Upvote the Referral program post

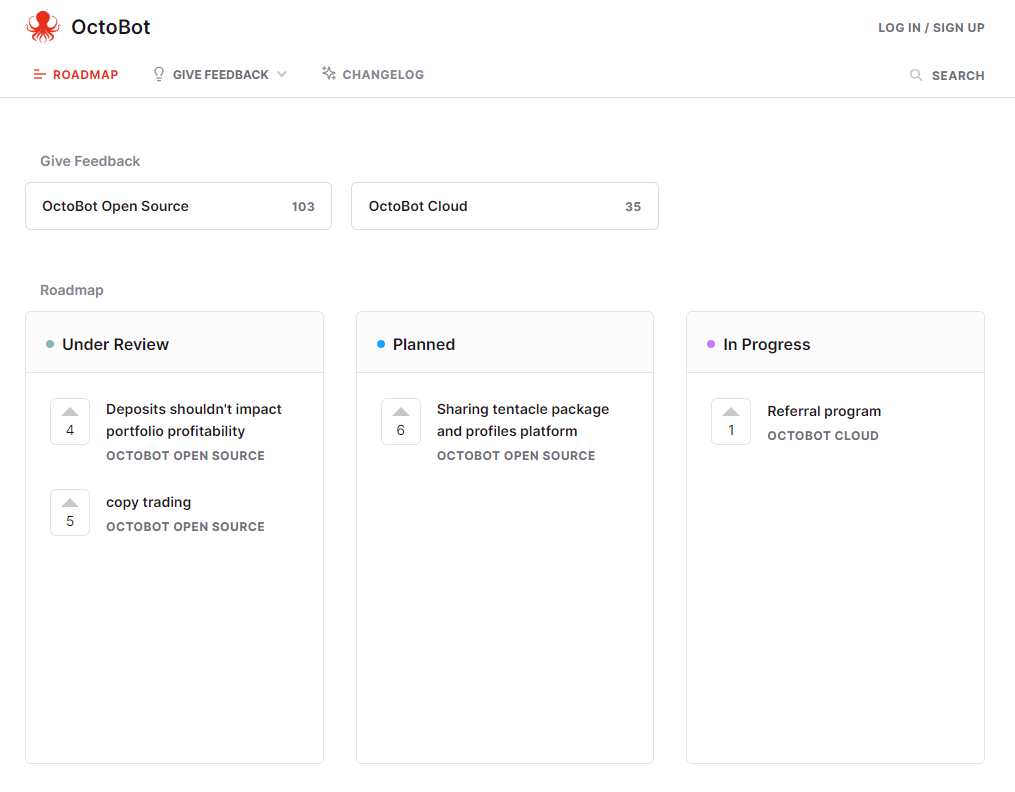(x=731, y=421)
